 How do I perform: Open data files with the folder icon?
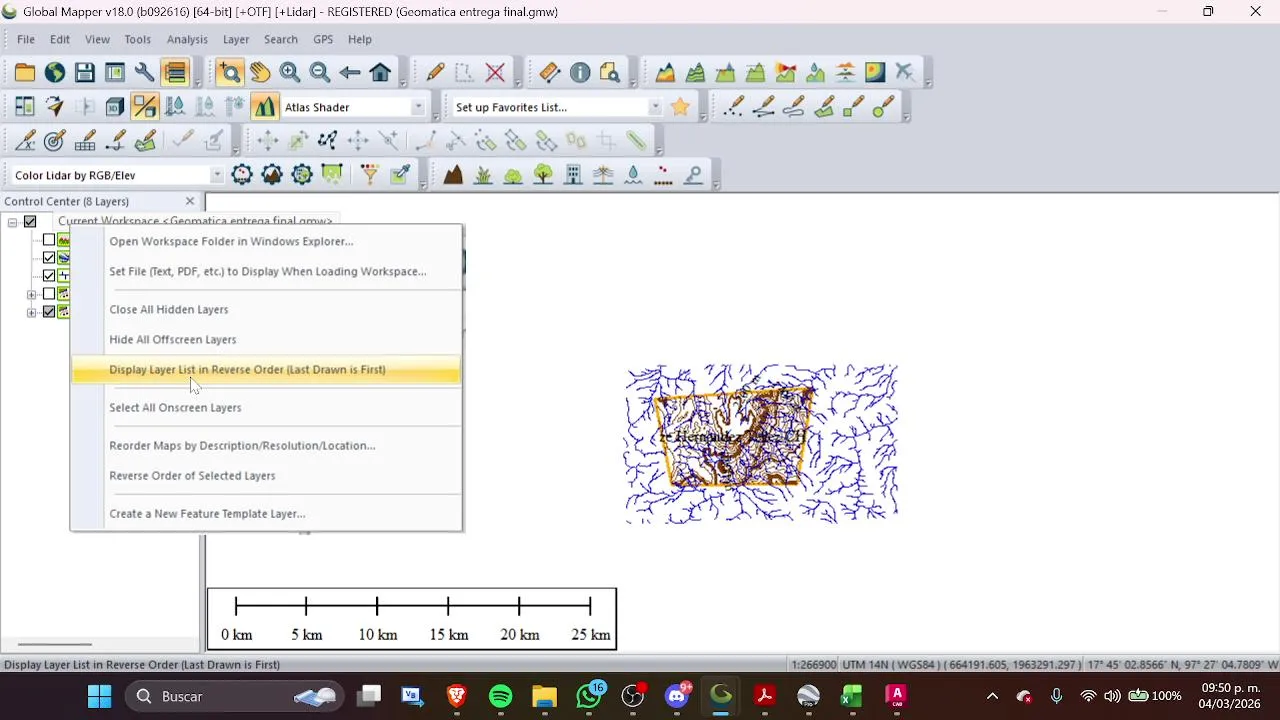pyautogui.click(x=25, y=72)
